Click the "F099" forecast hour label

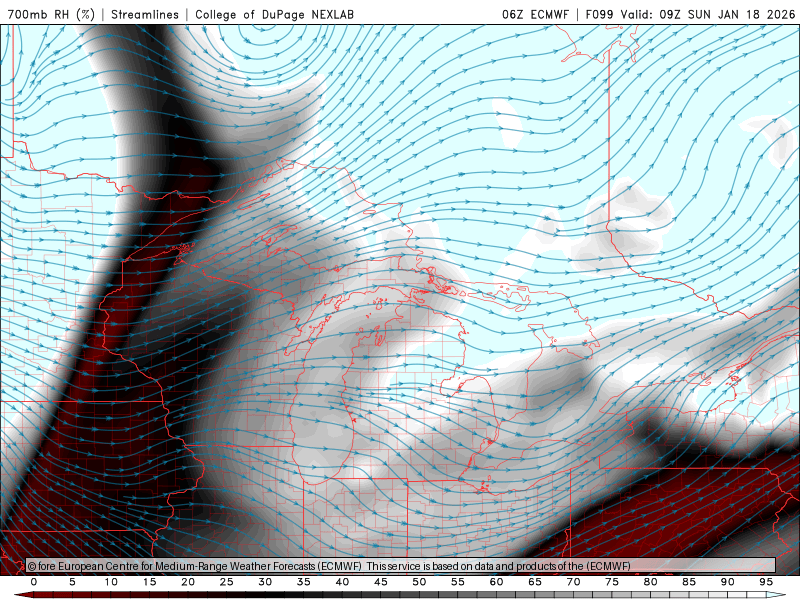(599, 14)
